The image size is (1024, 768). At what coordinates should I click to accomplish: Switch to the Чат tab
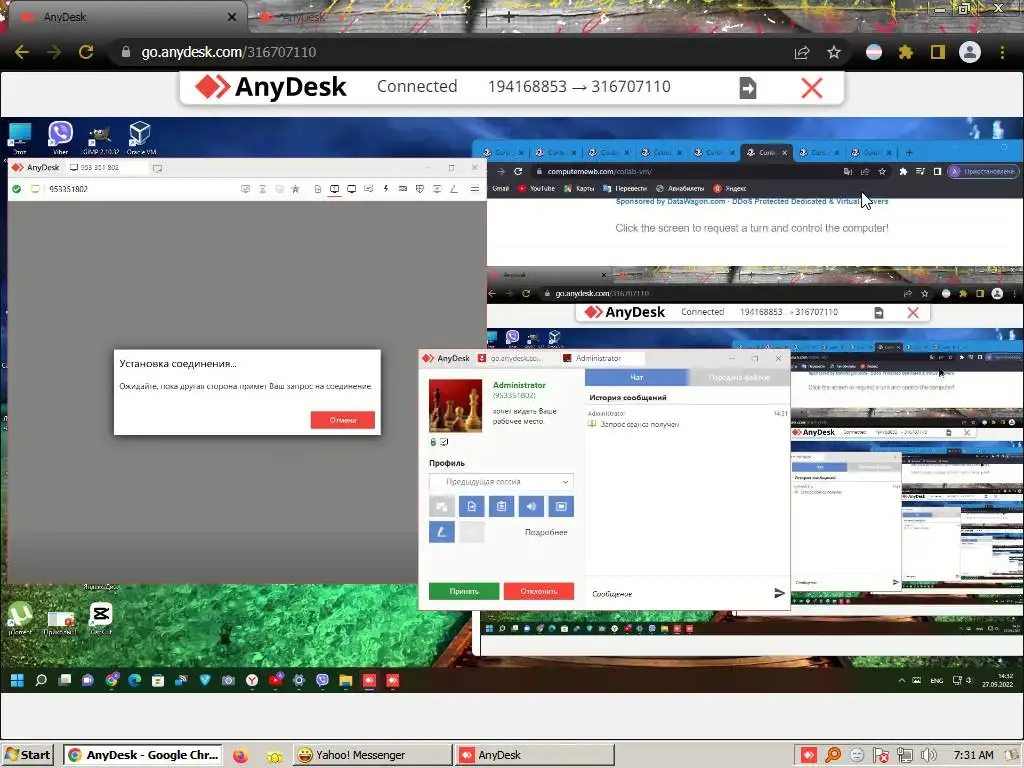pyautogui.click(x=637, y=377)
